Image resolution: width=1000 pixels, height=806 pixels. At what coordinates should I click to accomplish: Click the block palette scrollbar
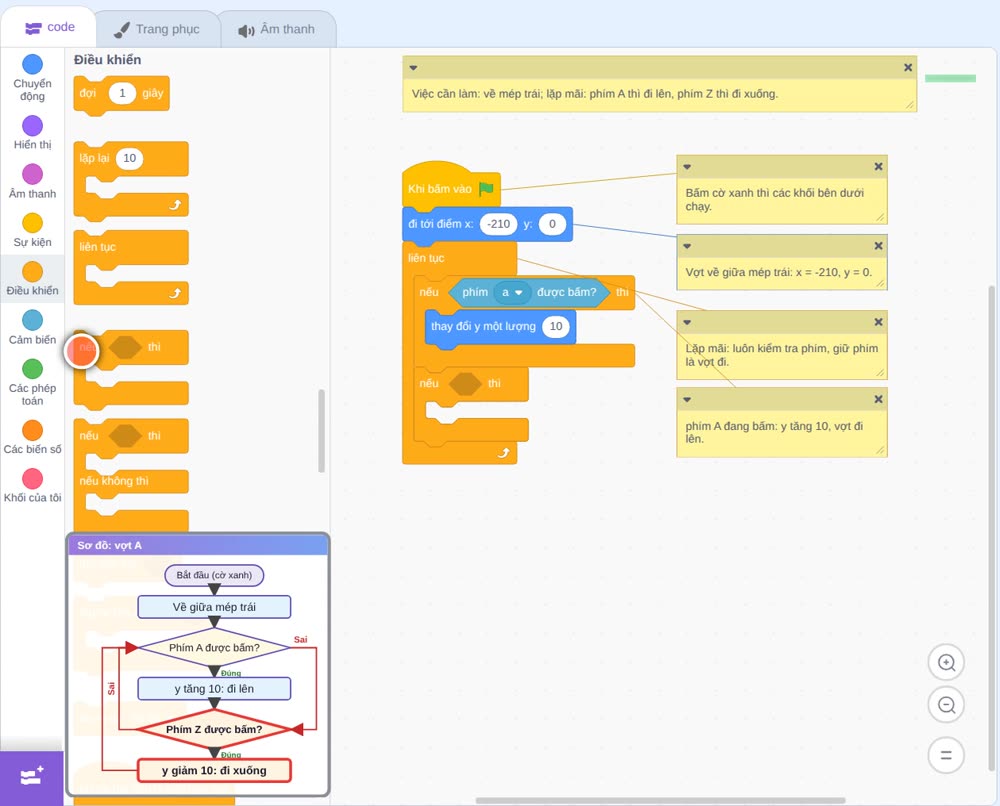tap(321, 431)
